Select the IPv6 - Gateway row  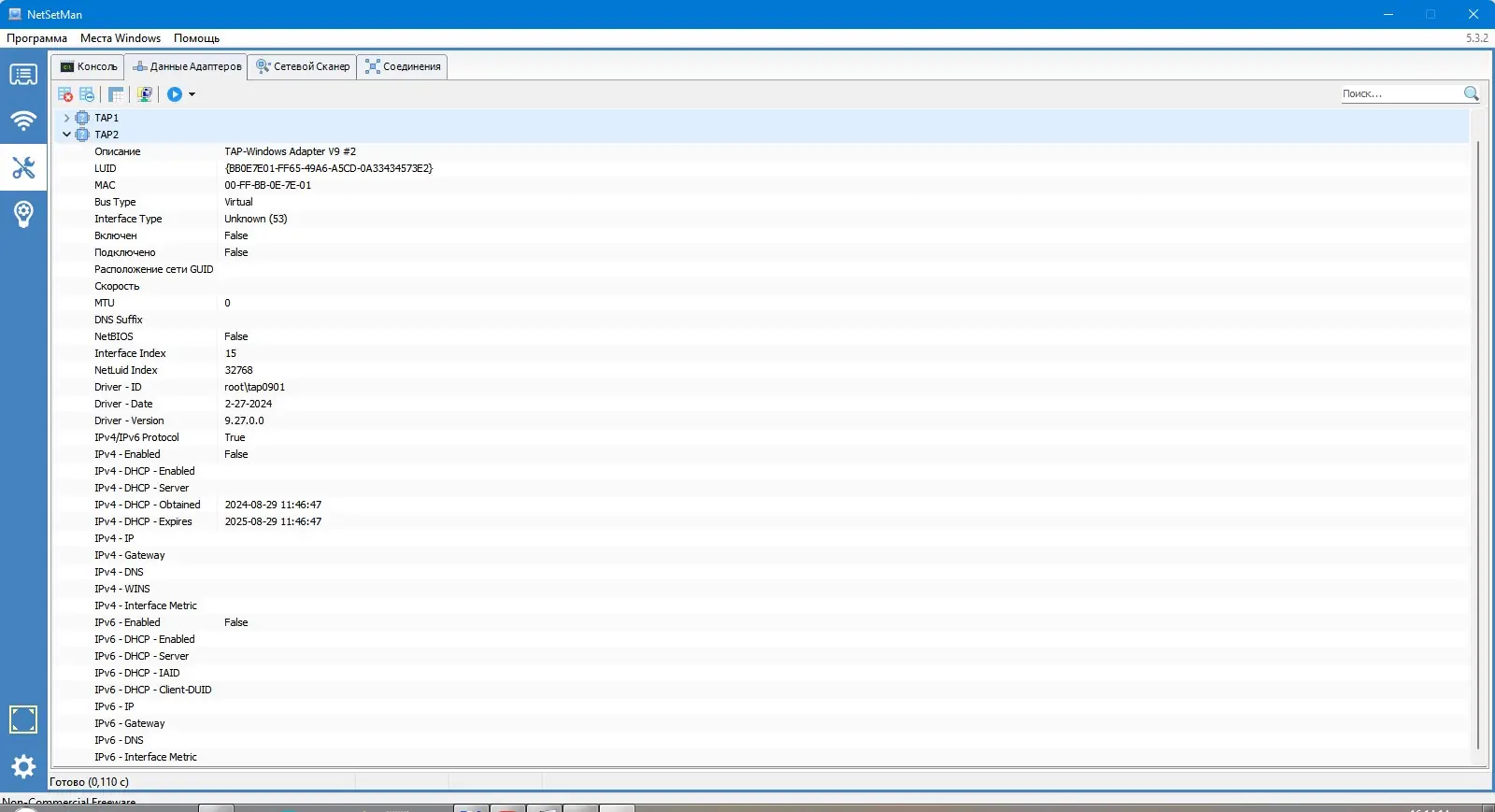pyautogui.click(x=762, y=723)
